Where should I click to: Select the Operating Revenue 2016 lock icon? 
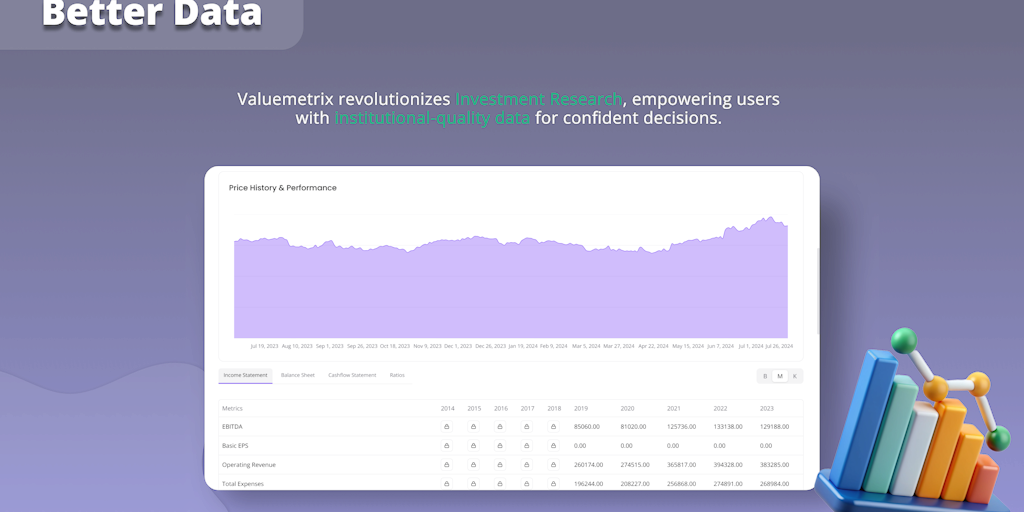coord(500,465)
